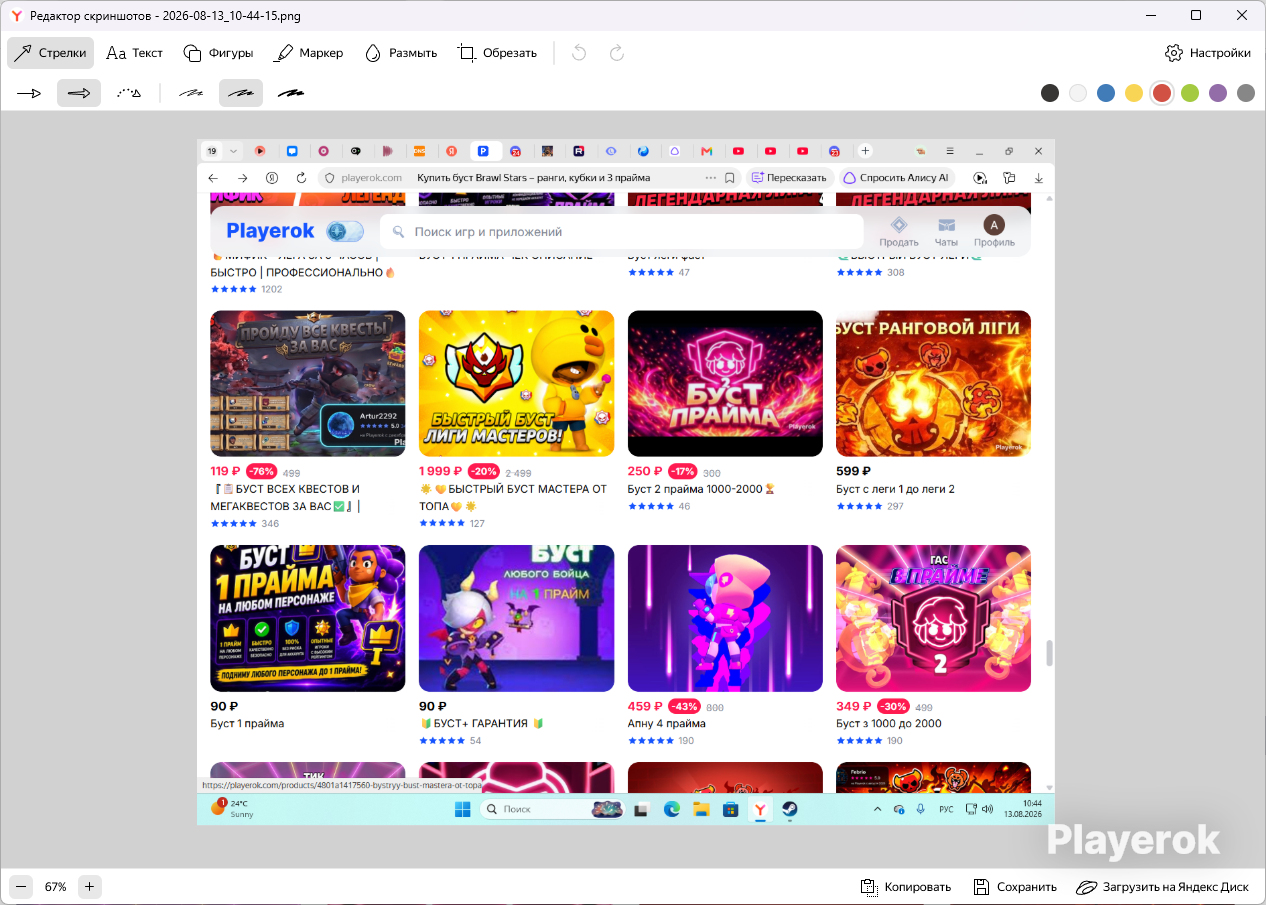Click the captured browser's downloads arrow icon

(x=1039, y=177)
